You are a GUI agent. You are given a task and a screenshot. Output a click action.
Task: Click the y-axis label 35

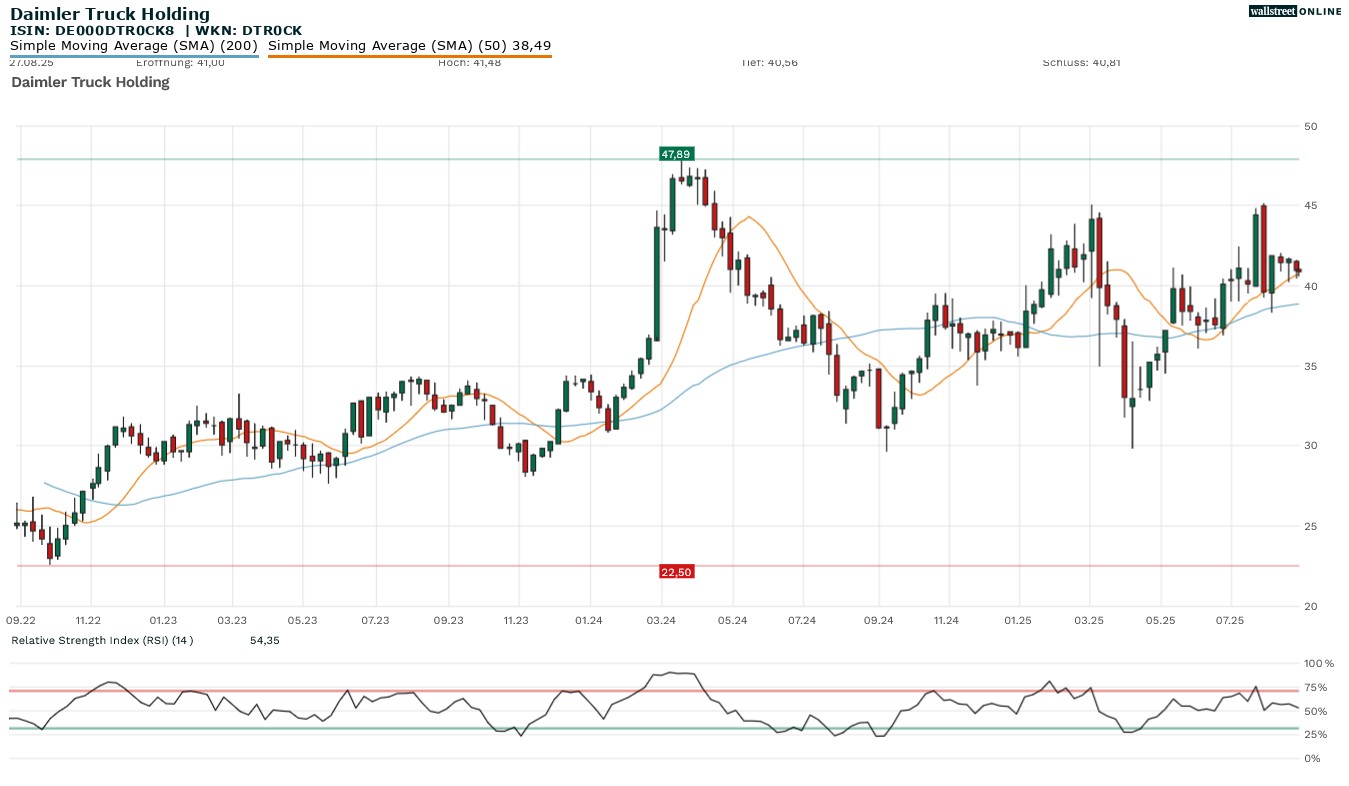[1310, 366]
